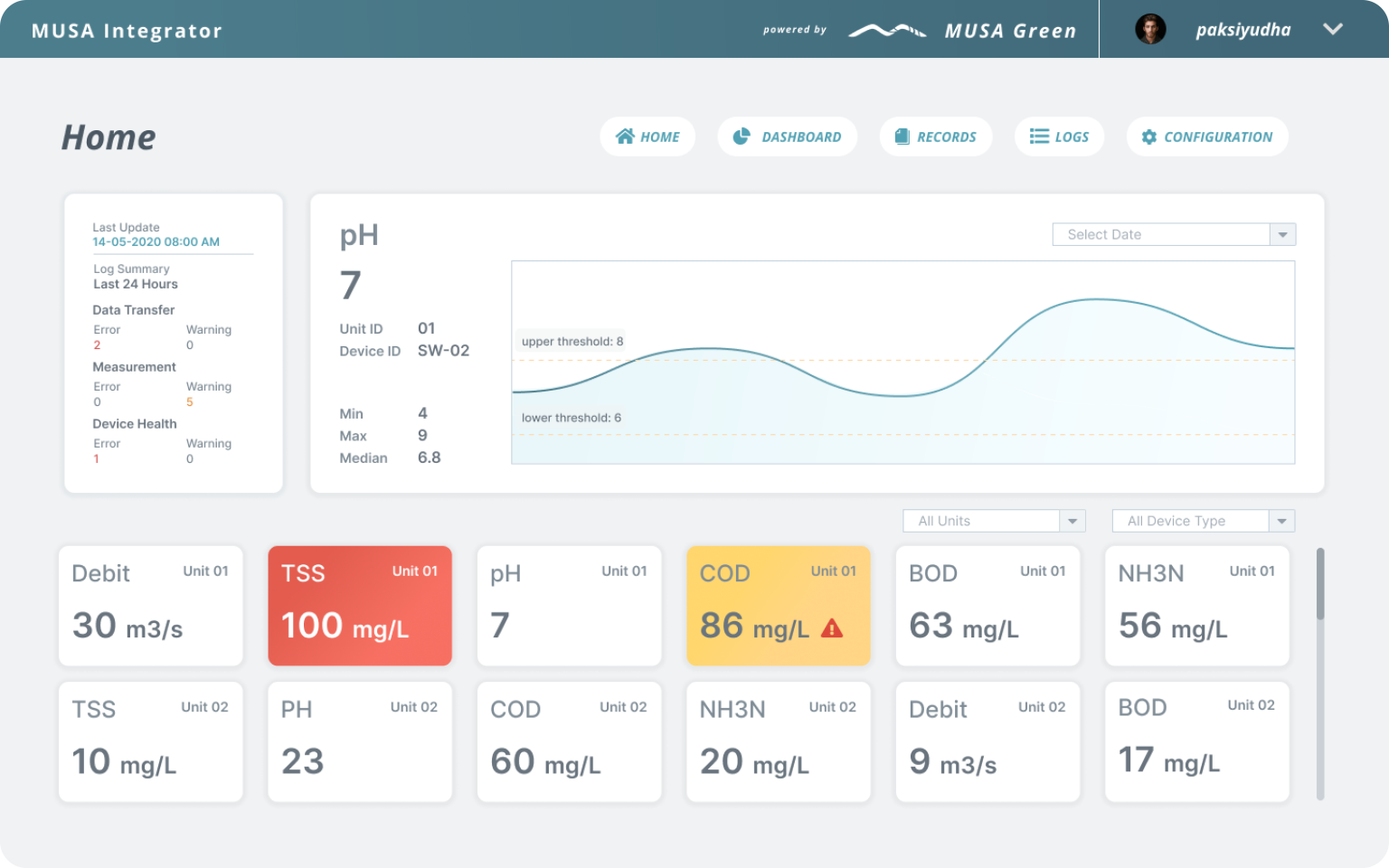Open the NH3N Unit 02 card
Viewport: 1389px width, 868px height.
tap(779, 741)
